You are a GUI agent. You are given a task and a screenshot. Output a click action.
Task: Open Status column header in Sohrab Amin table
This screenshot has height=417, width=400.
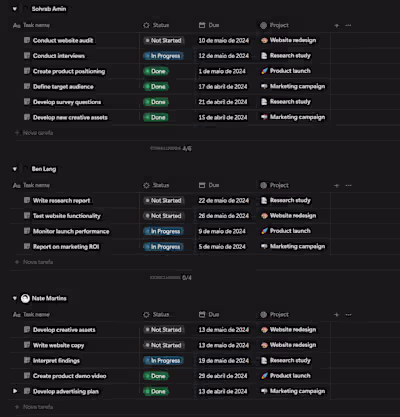(156, 25)
